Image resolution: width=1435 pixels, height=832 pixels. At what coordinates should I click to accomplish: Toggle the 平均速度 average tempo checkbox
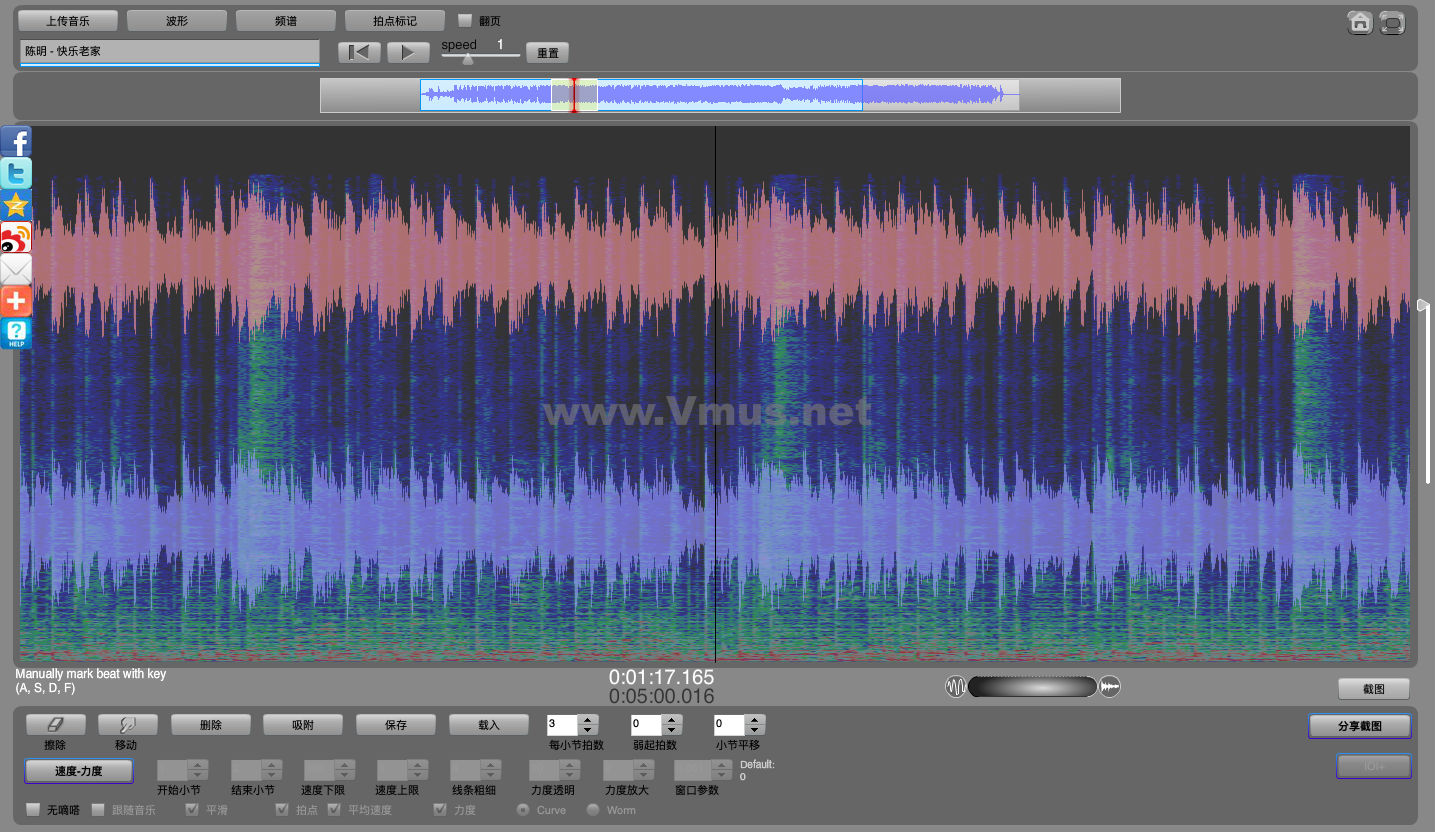[x=334, y=809]
